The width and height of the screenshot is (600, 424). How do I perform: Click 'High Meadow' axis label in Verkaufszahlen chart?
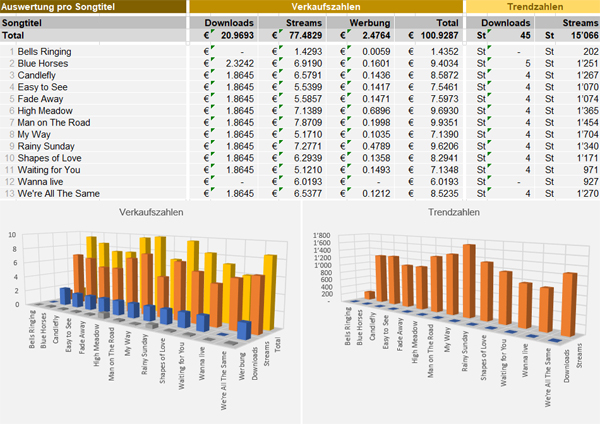pos(96,345)
